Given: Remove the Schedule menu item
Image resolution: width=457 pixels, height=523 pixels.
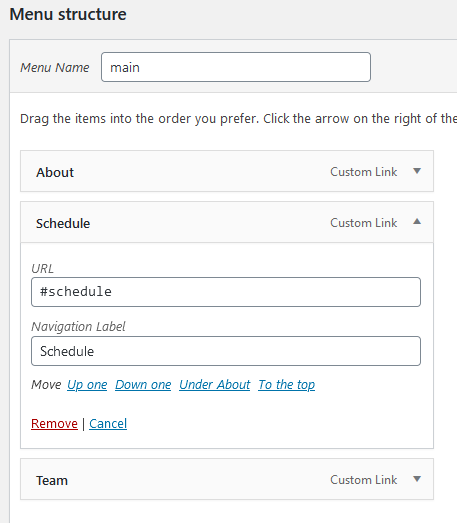Looking at the screenshot, I should (x=54, y=424).
